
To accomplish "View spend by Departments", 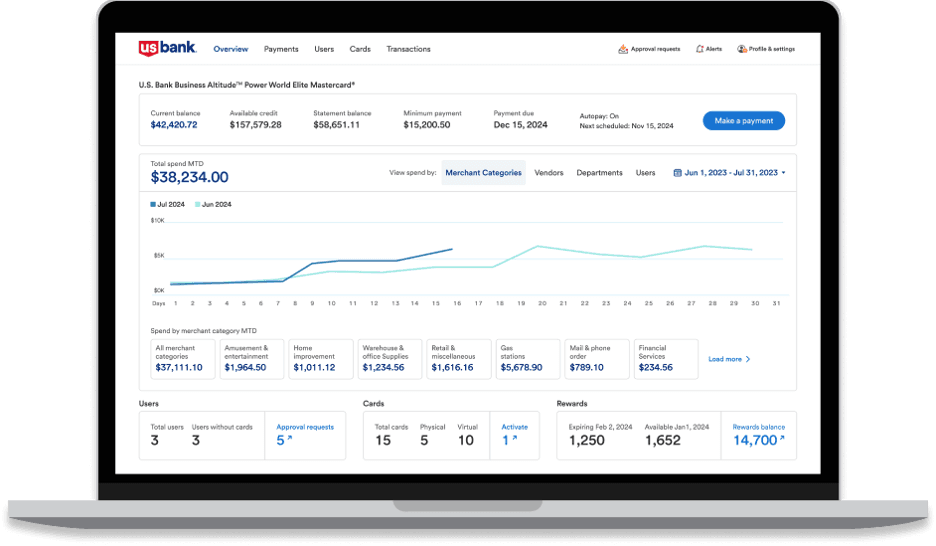I will 599,173.
